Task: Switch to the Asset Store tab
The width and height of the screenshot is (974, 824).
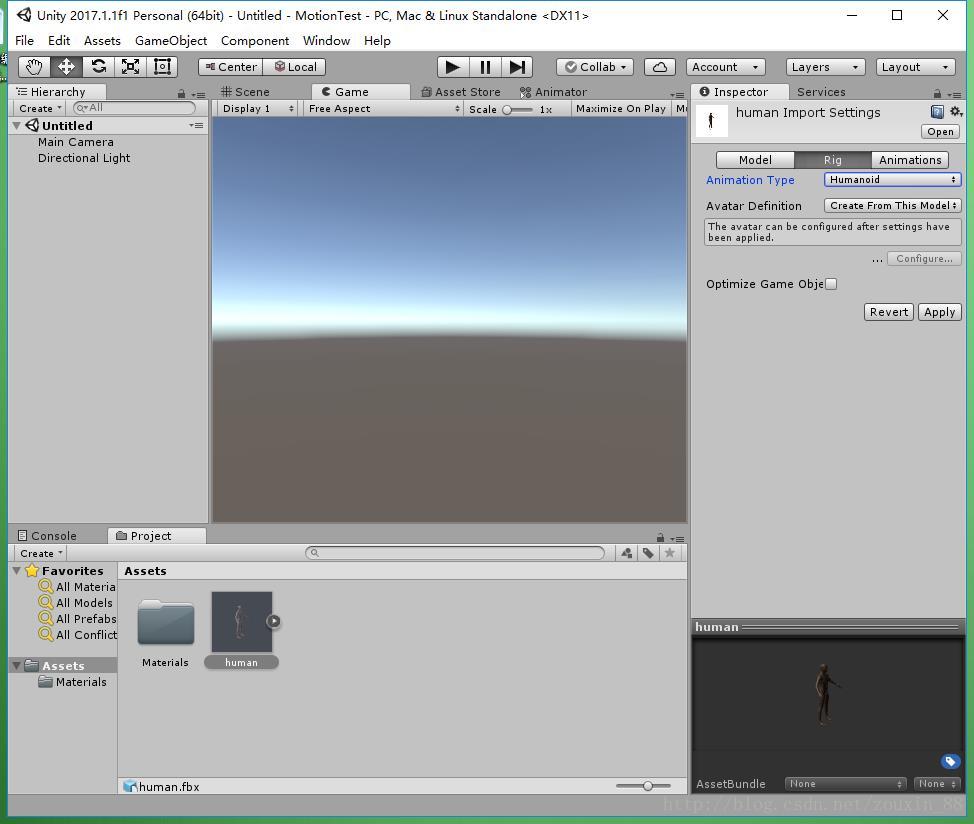Action: point(461,92)
